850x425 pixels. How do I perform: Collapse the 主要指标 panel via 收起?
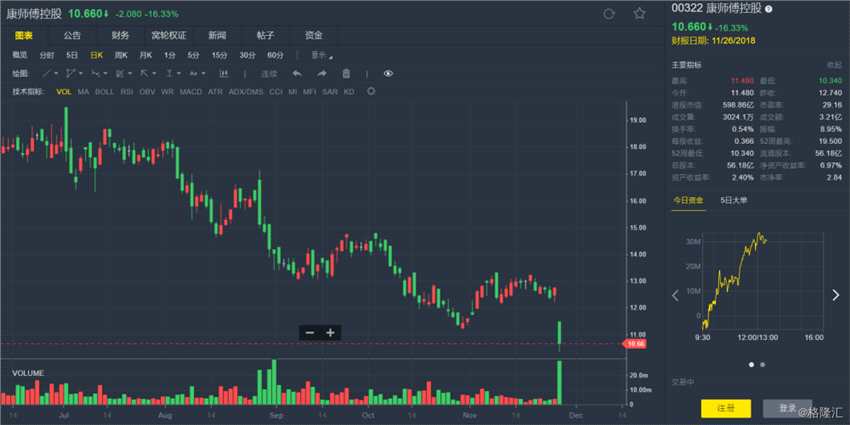click(834, 65)
